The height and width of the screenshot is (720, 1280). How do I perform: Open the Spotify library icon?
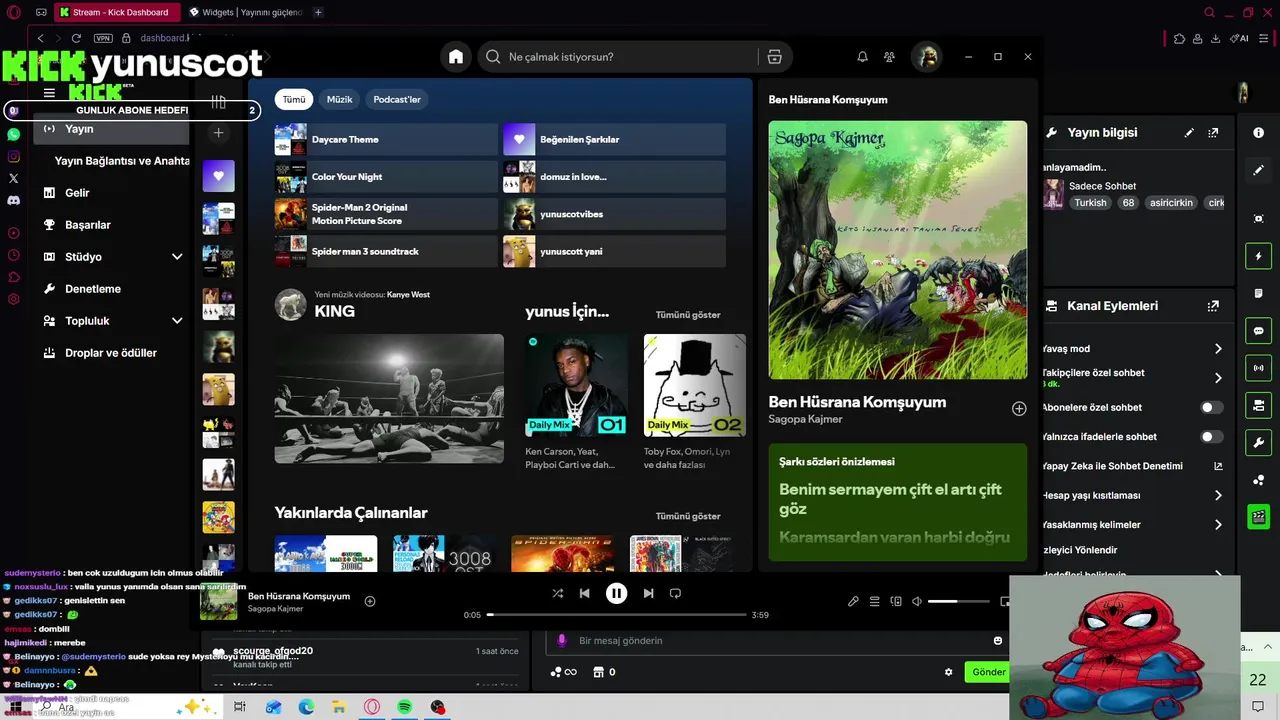pos(218,101)
